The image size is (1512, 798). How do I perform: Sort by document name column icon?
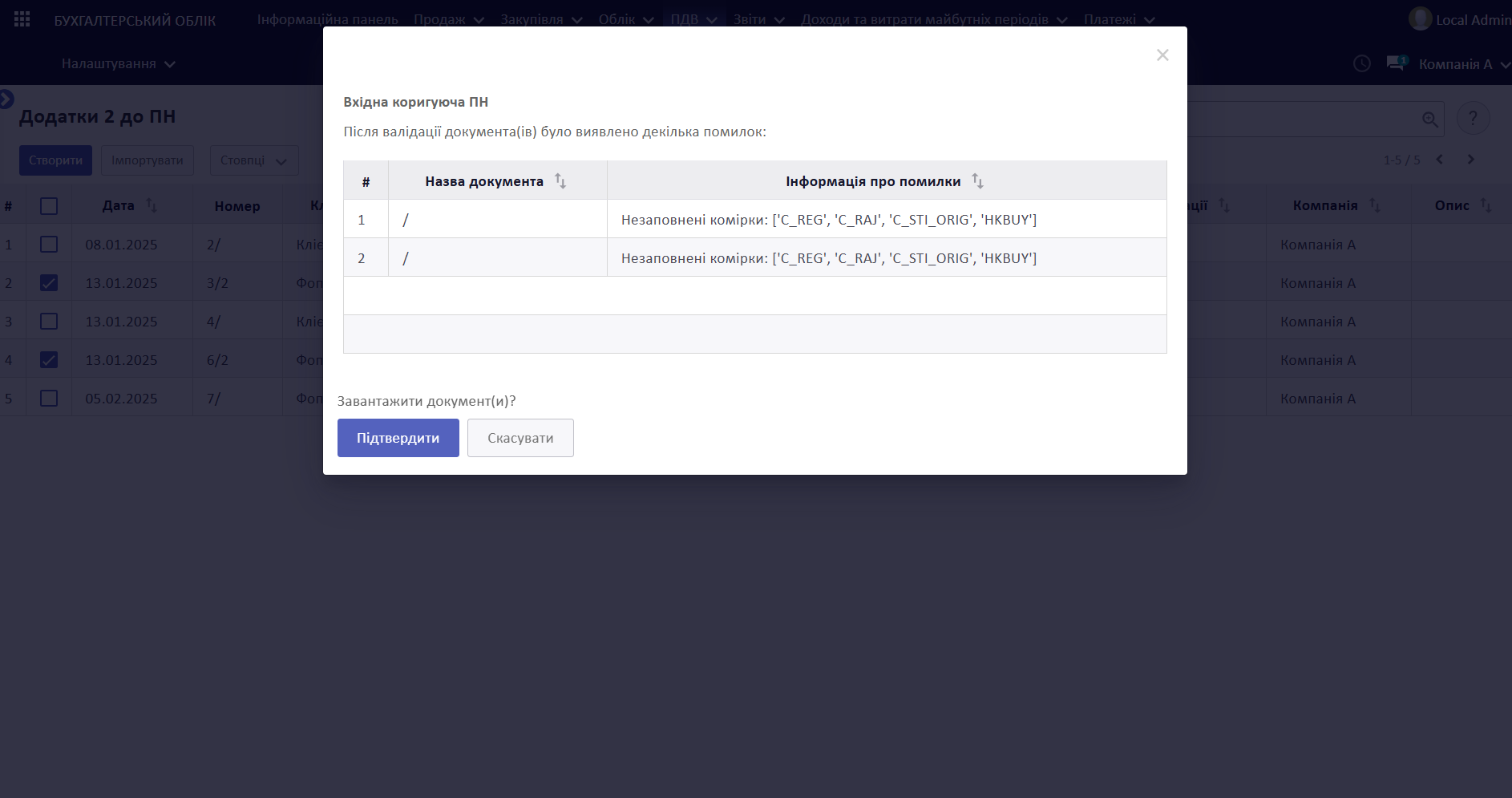coord(560,181)
